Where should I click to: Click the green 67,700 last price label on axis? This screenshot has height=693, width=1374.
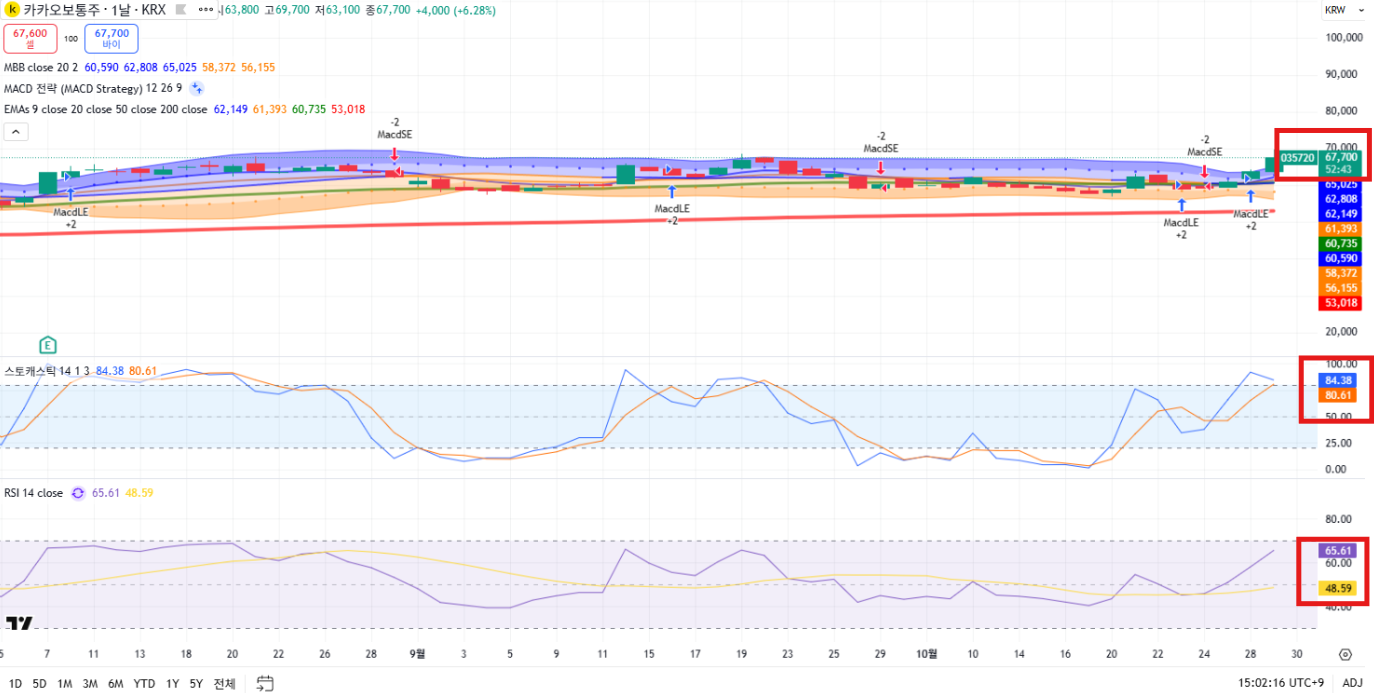[1340, 157]
